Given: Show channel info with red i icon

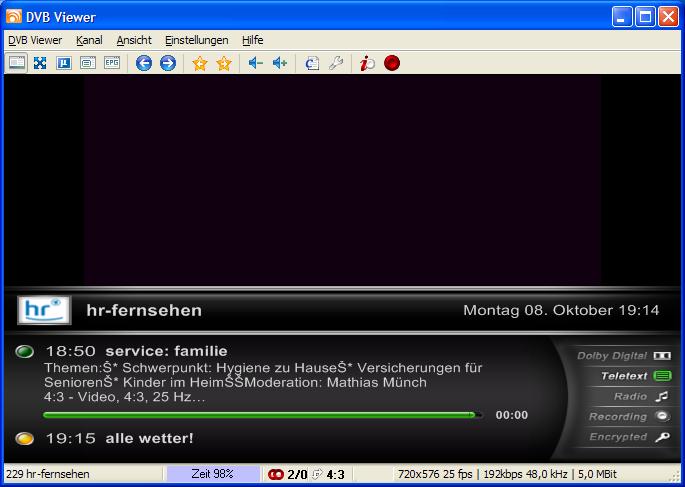Looking at the screenshot, I should coord(367,63).
